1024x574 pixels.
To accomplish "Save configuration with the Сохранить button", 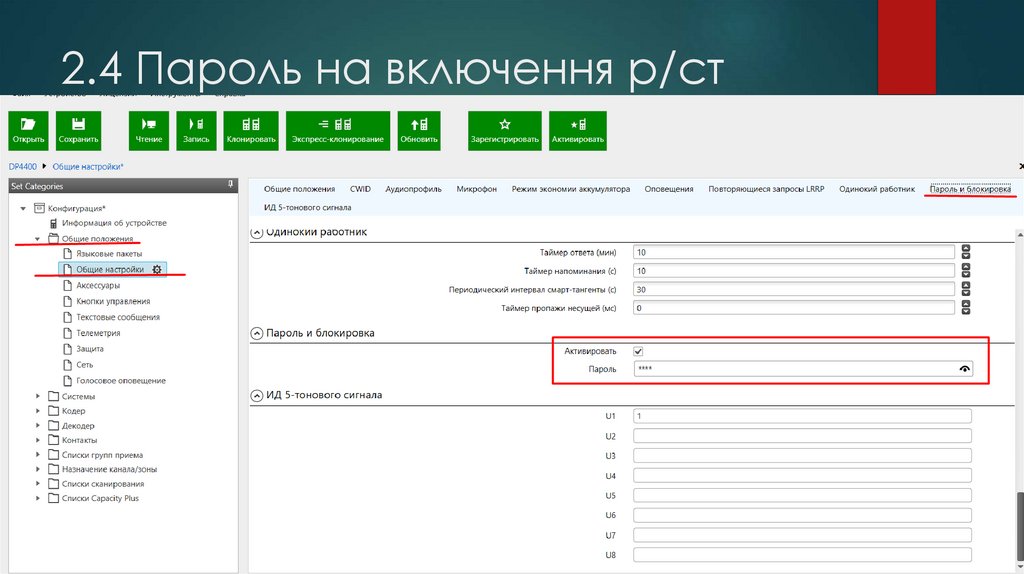I will 78,131.
